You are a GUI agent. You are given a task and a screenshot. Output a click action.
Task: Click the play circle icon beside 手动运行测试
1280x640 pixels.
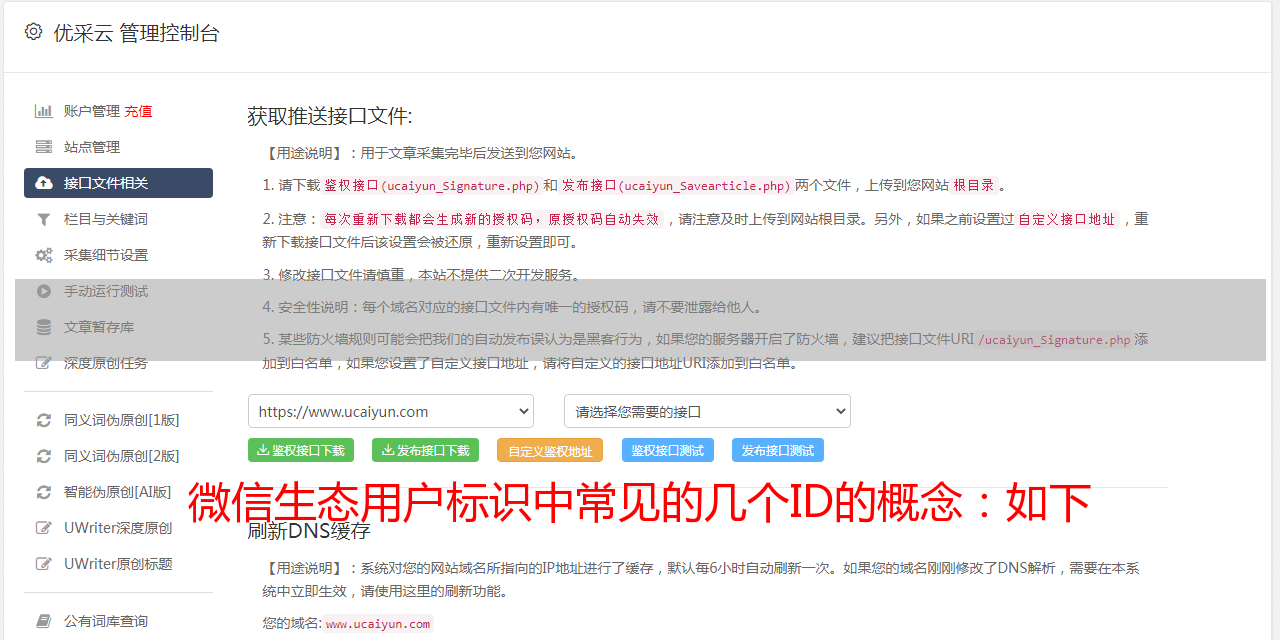(x=44, y=291)
